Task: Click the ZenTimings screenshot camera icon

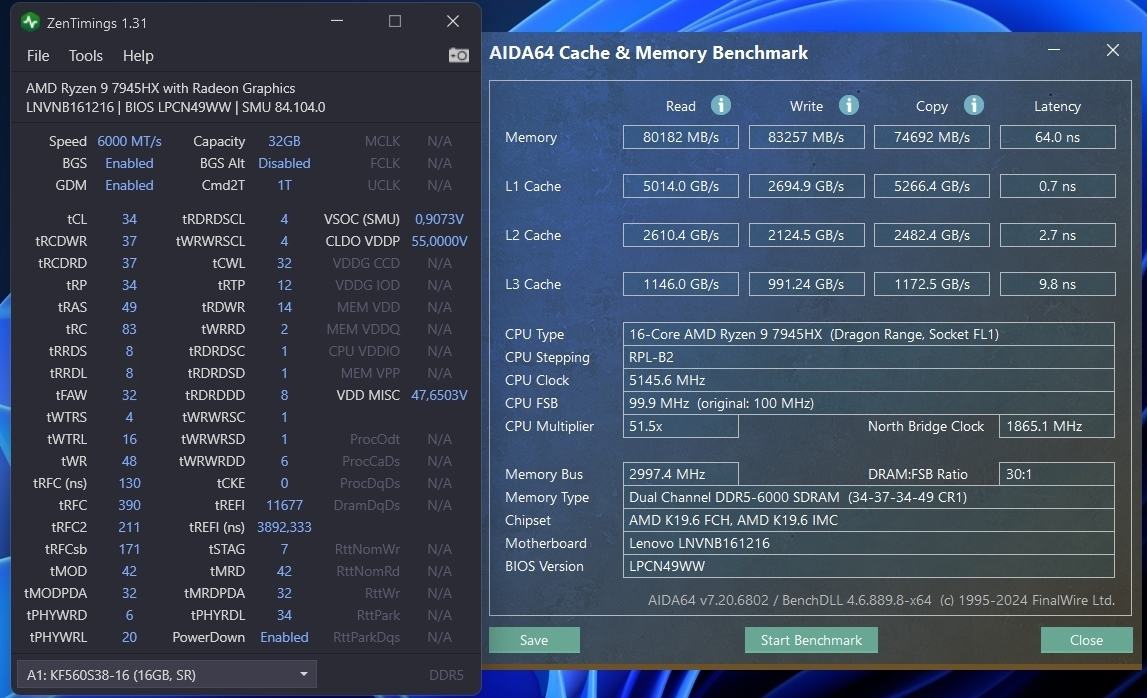Action: pos(459,56)
